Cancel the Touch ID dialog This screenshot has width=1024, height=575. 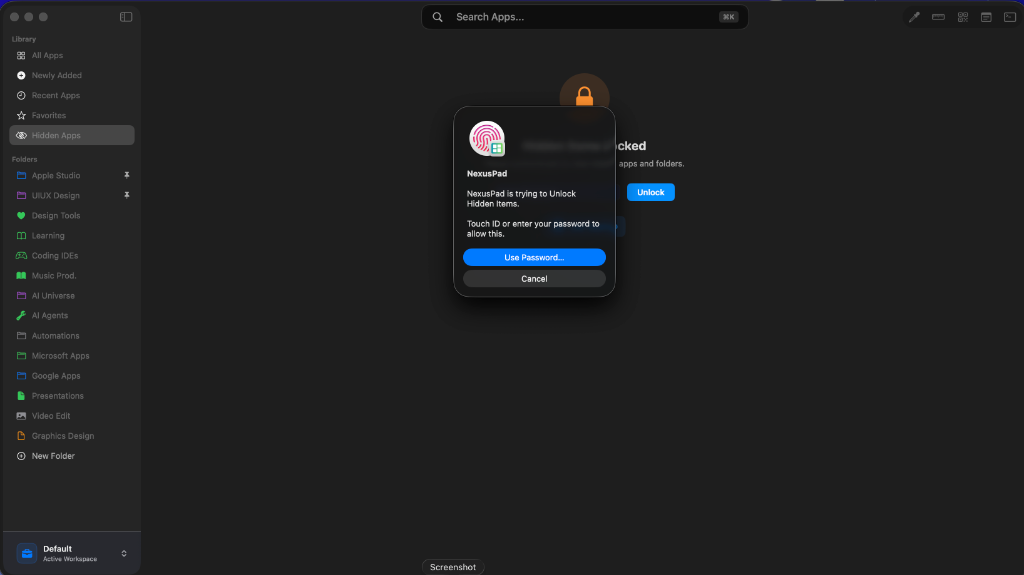click(534, 279)
